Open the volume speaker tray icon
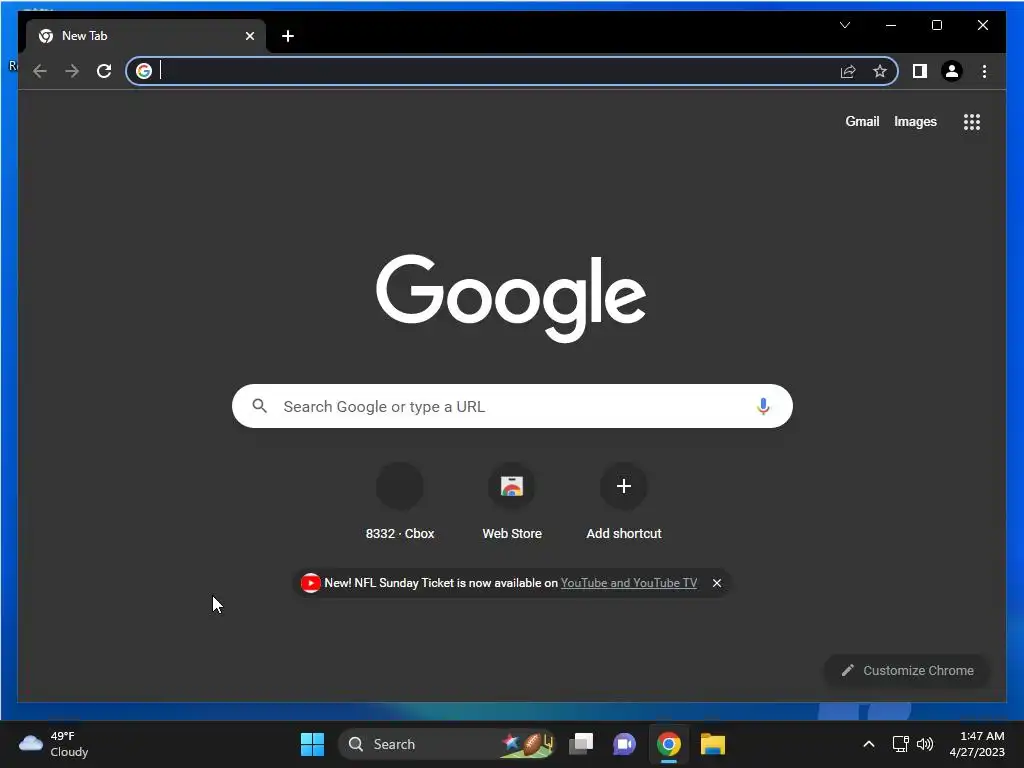Screen dimensions: 1024x768 click(x=925, y=744)
